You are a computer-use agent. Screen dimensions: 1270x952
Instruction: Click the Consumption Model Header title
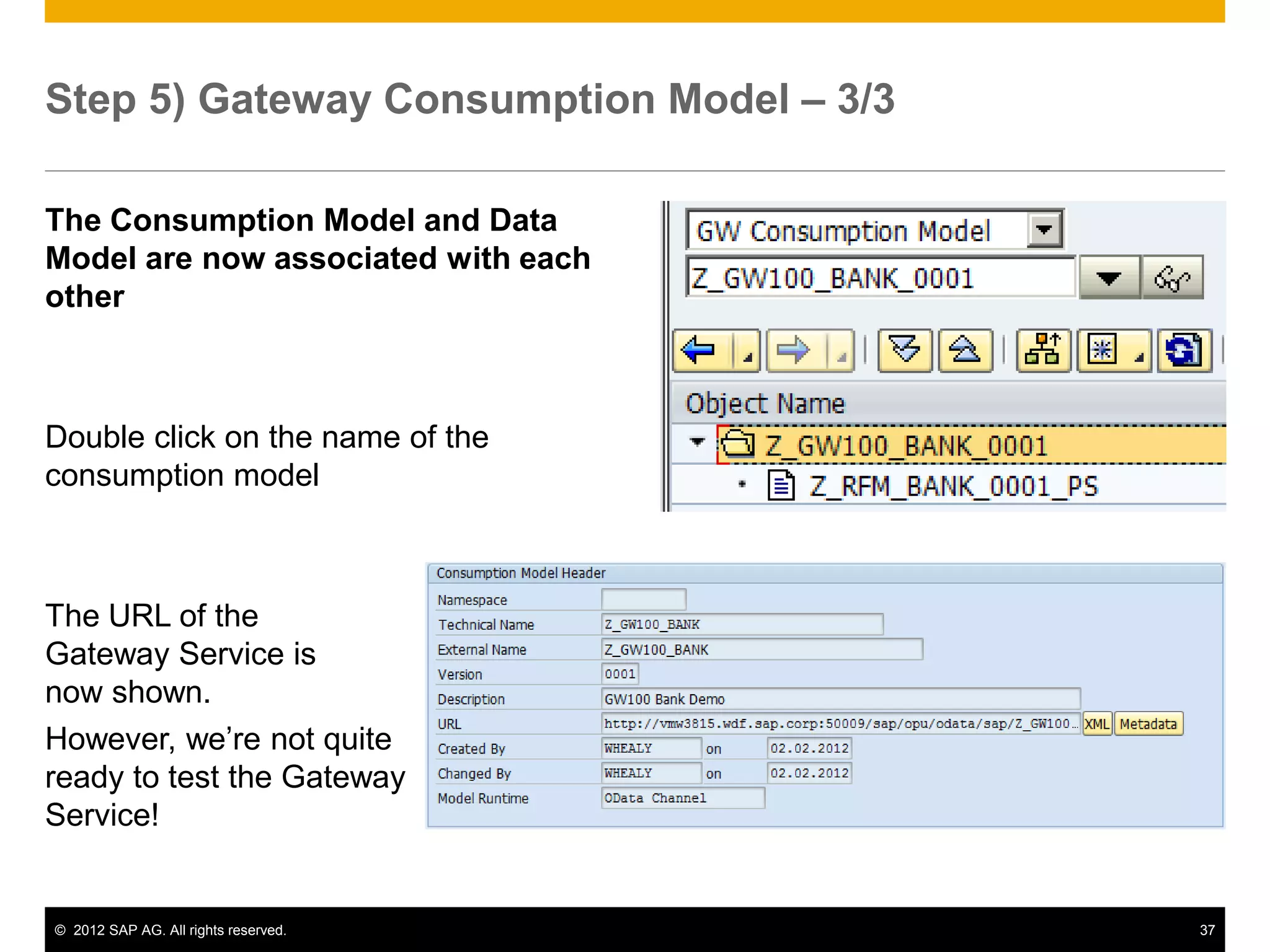click(x=521, y=573)
